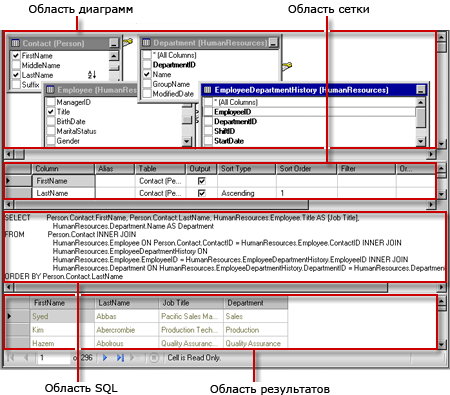Image resolution: width=450 pixels, height=395 pixels.
Task: Click the Contact (Person) table icon
Action: tap(15, 43)
